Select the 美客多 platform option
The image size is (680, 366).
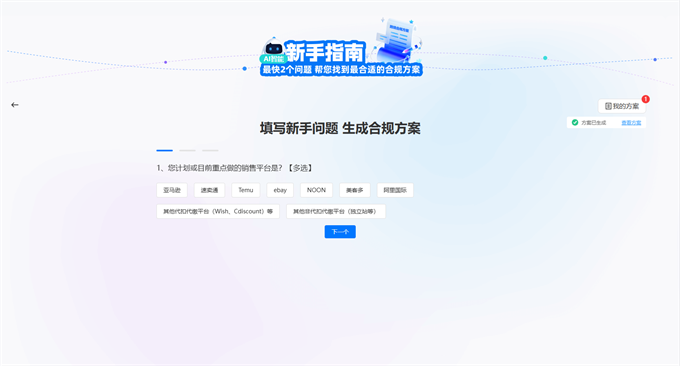click(354, 190)
